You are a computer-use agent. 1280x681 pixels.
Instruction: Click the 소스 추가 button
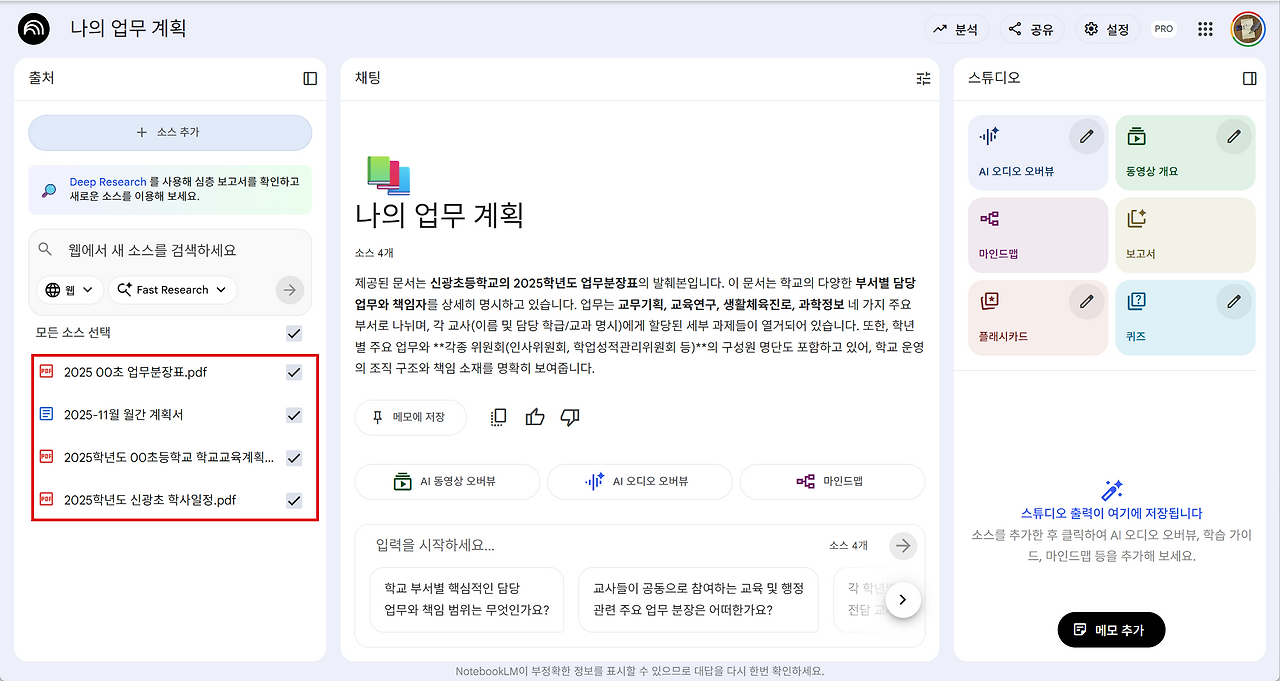pos(170,132)
